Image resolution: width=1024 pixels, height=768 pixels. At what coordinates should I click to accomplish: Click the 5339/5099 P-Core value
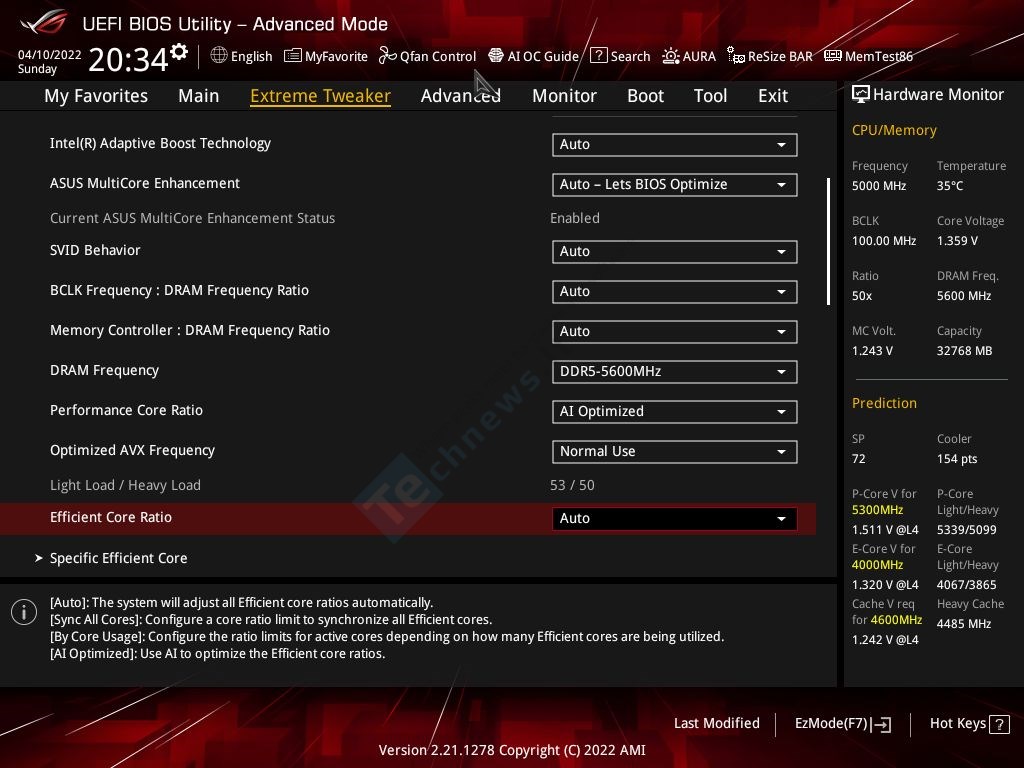(x=967, y=530)
